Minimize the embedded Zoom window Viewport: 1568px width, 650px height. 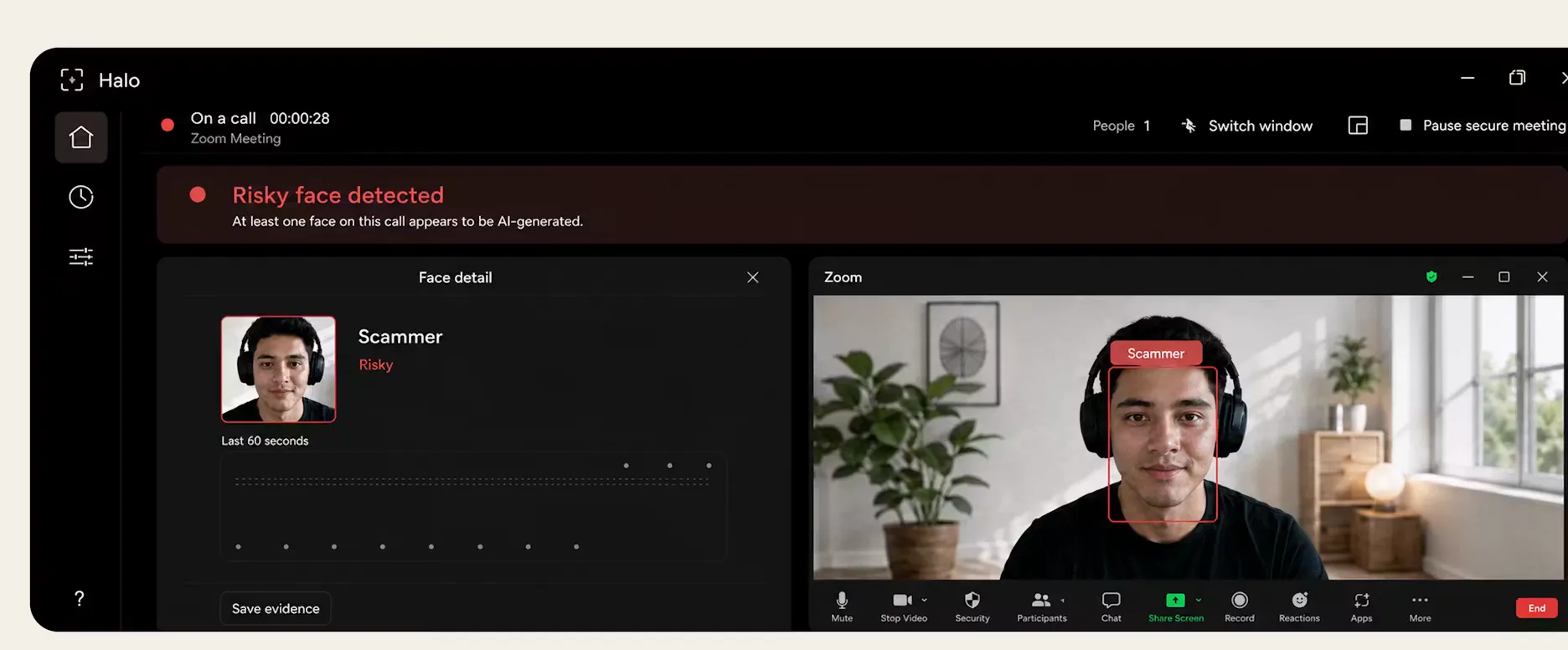click(x=1467, y=276)
